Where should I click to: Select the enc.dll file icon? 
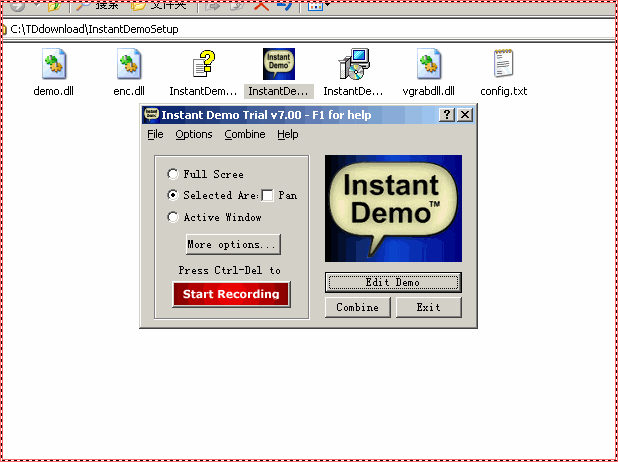click(129, 64)
